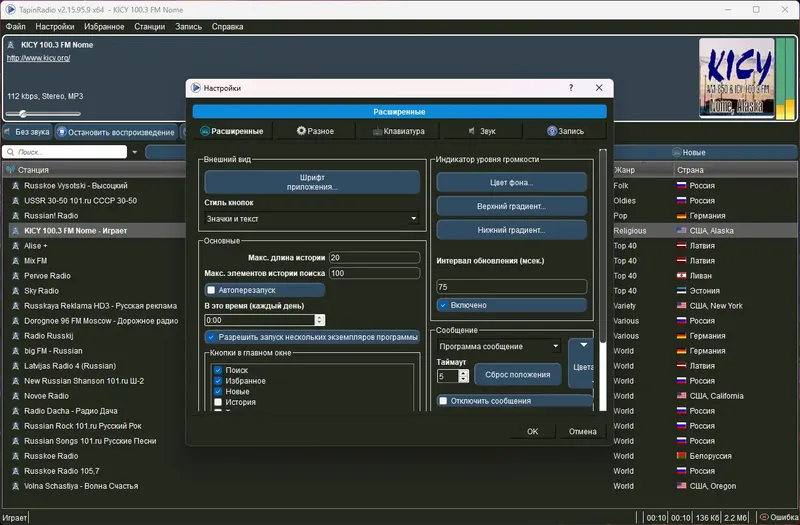The height and width of the screenshot is (525, 800).
Task: Click the Макс. длина истории field
Action: tap(374, 258)
